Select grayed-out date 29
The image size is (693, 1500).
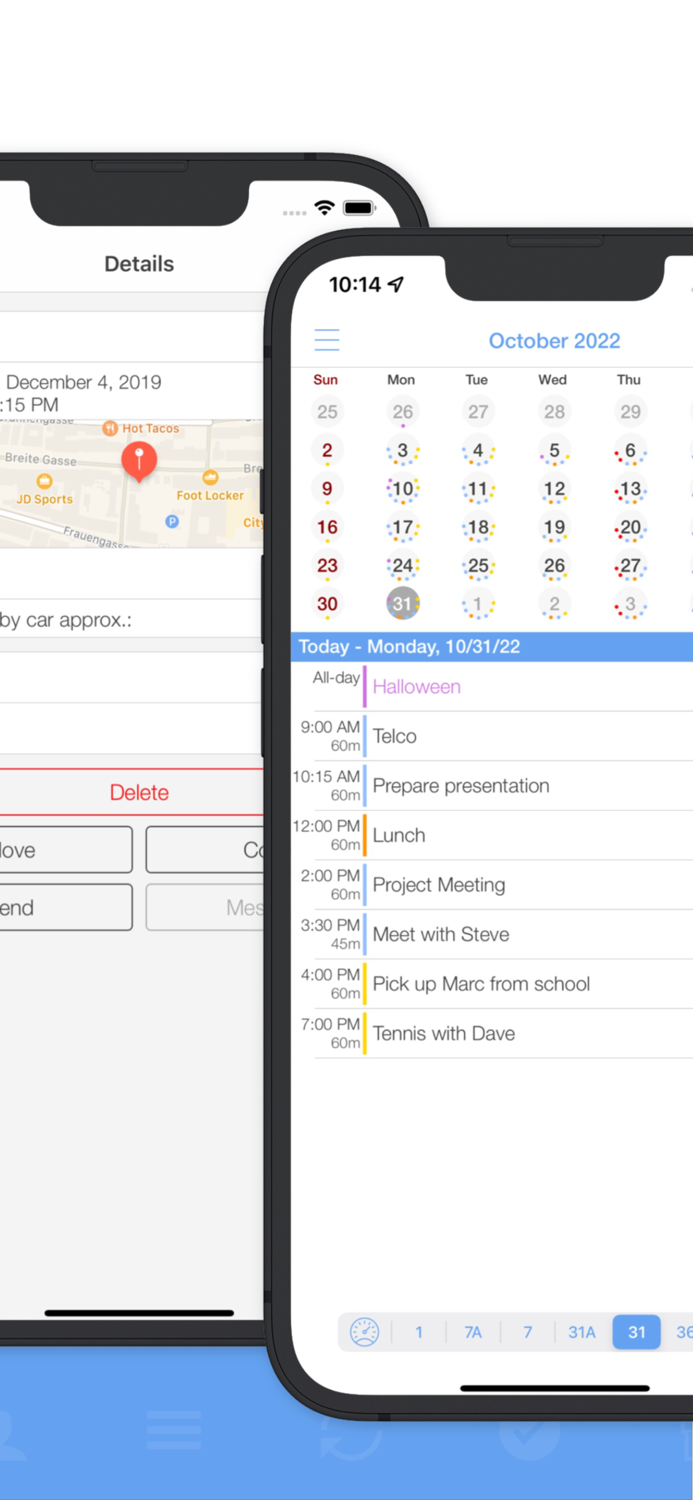tap(630, 412)
